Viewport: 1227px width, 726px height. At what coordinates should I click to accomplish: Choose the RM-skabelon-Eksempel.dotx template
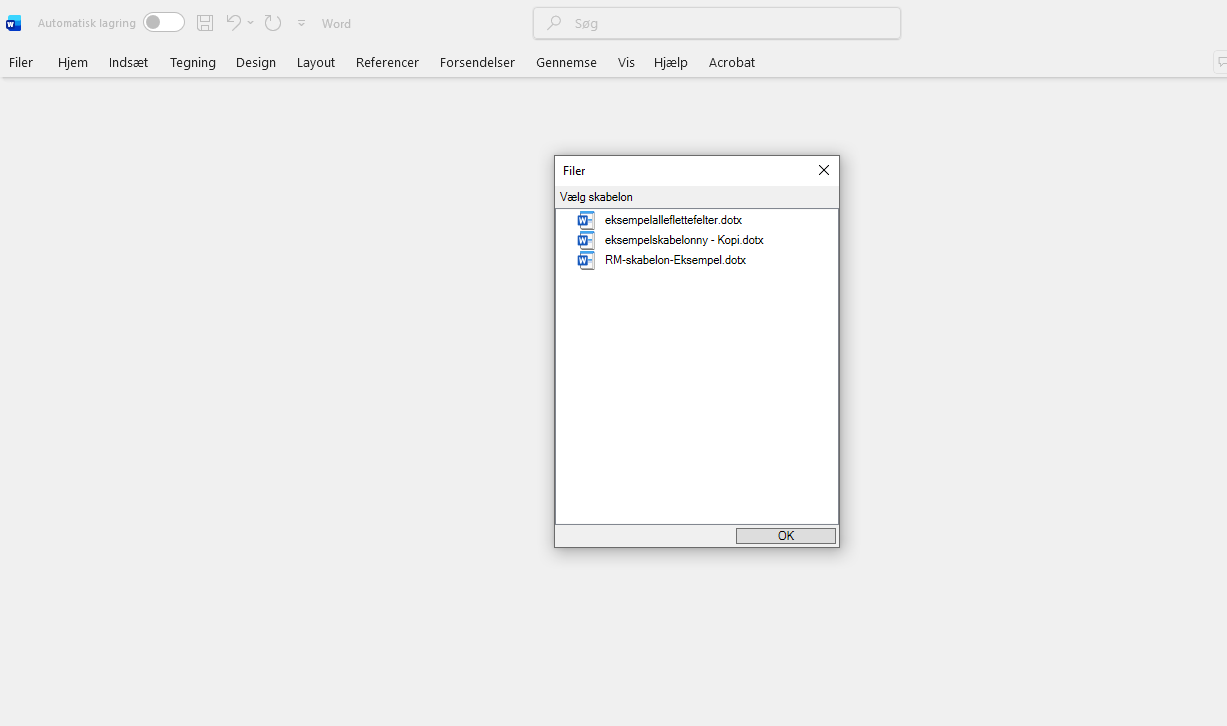pos(675,260)
